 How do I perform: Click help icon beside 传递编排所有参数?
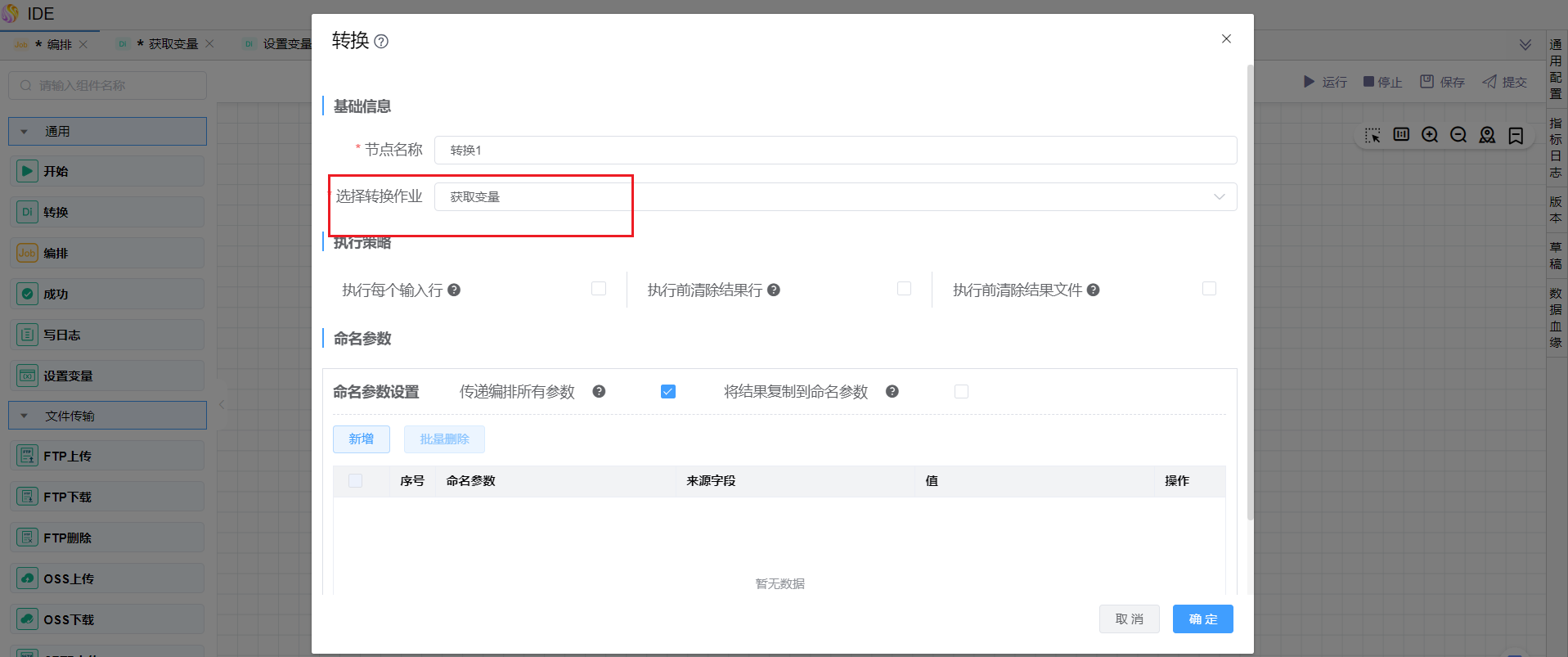click(599, 392)
